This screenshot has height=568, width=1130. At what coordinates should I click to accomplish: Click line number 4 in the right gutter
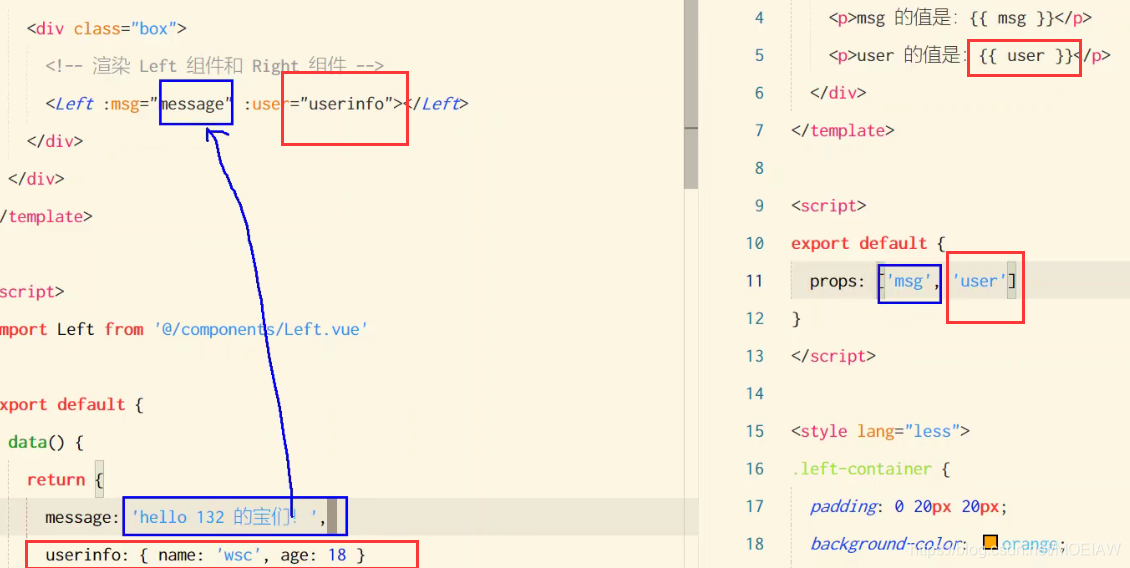(759, 18)
